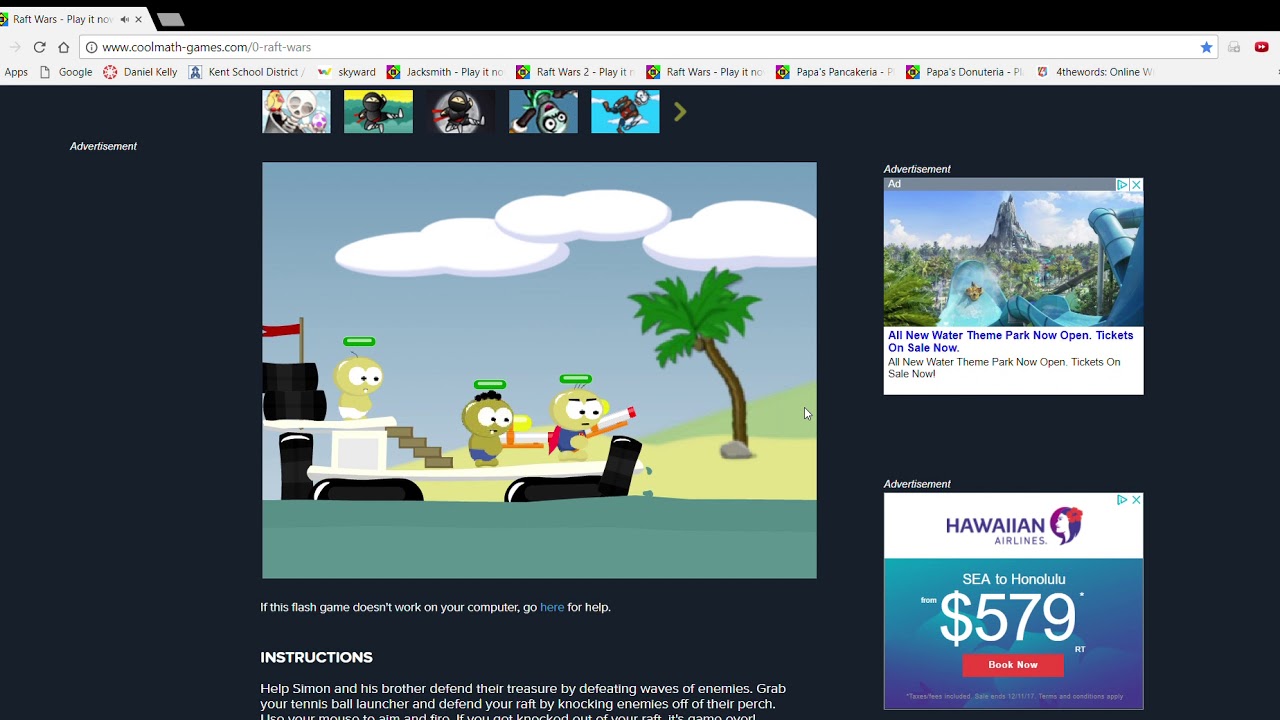The image size is (1280, 720).
Task: Close the water theme park ad
Action: tap(1136, 185)
